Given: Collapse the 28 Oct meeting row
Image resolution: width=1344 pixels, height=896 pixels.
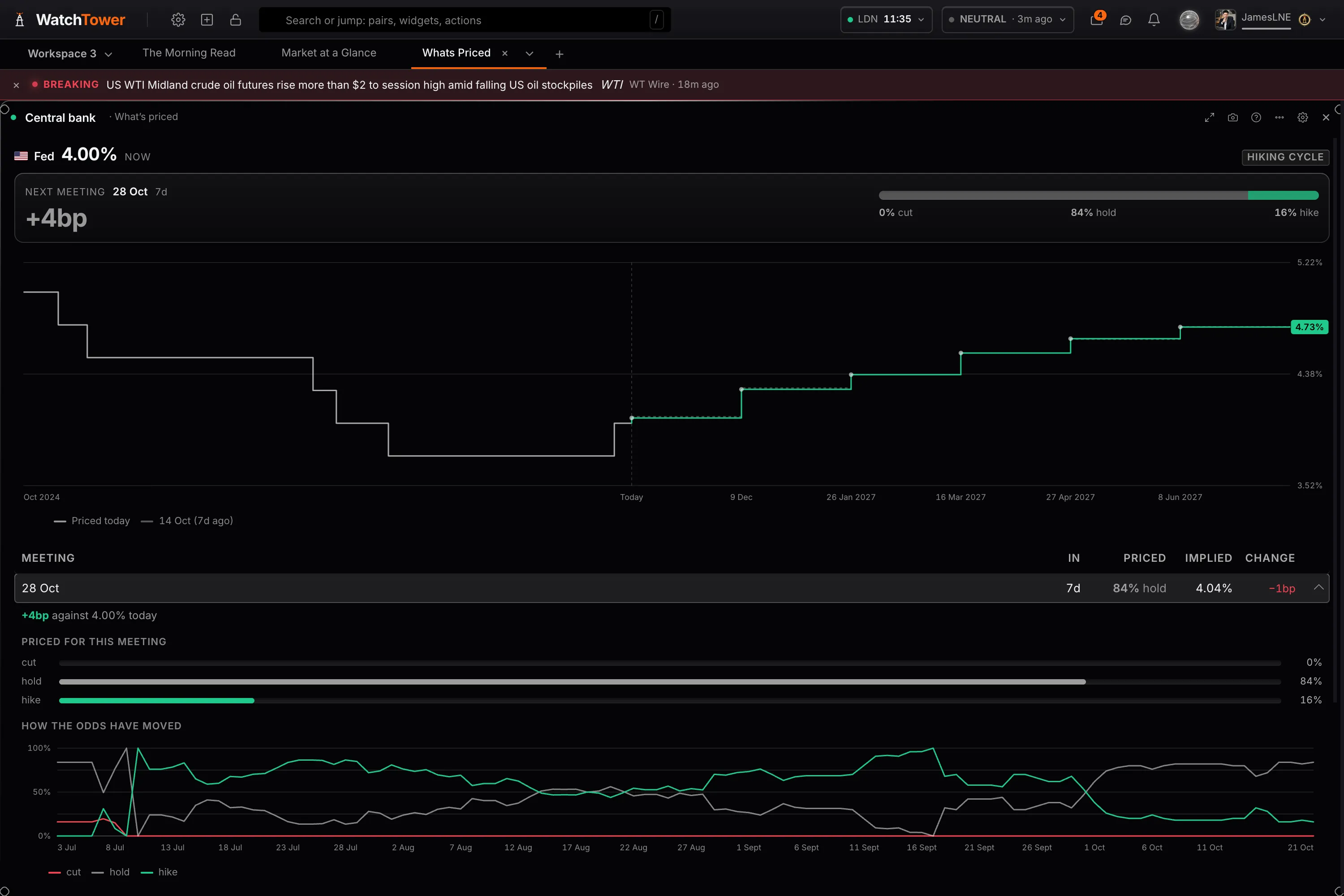Looking at the screenshot, I should click(x=1319, y=587).
